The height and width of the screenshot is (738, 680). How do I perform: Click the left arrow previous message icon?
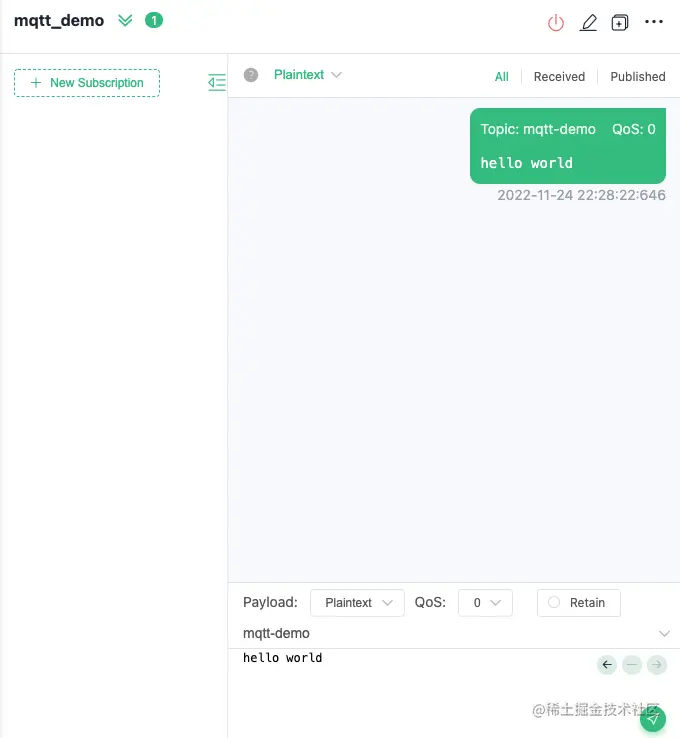[607, 665]
